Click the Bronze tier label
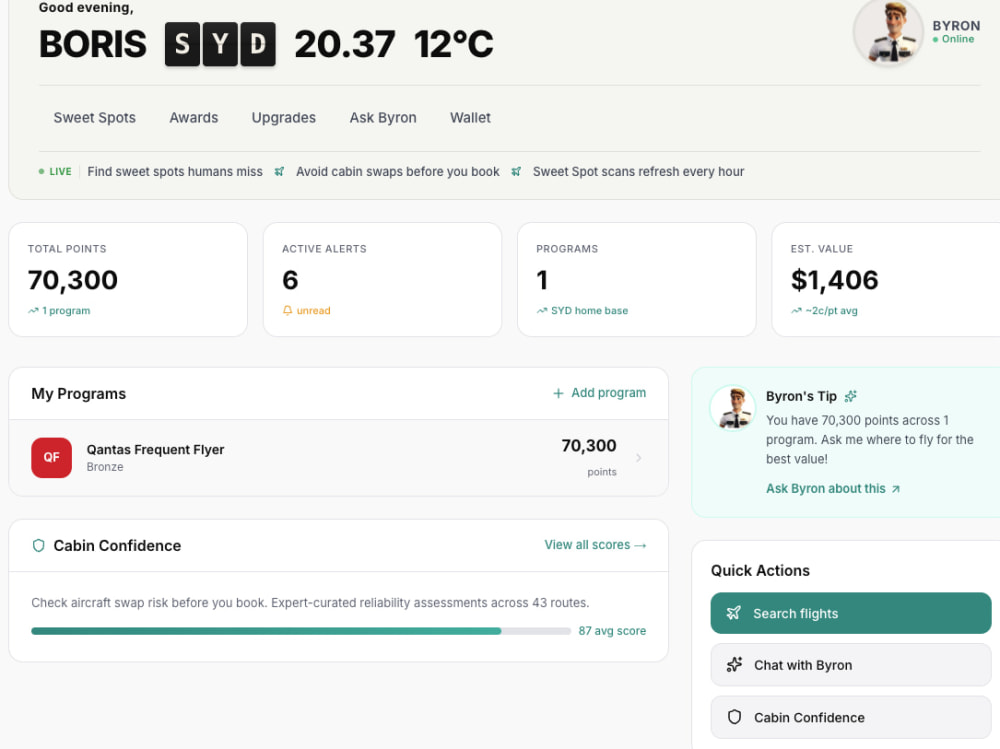Viewport: 1000px width, 749px height. click(x=105, y=467)
